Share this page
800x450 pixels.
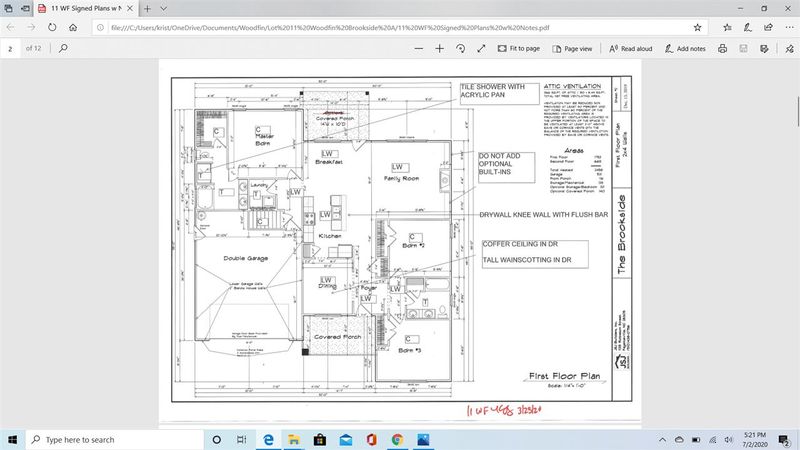[768, 28]
